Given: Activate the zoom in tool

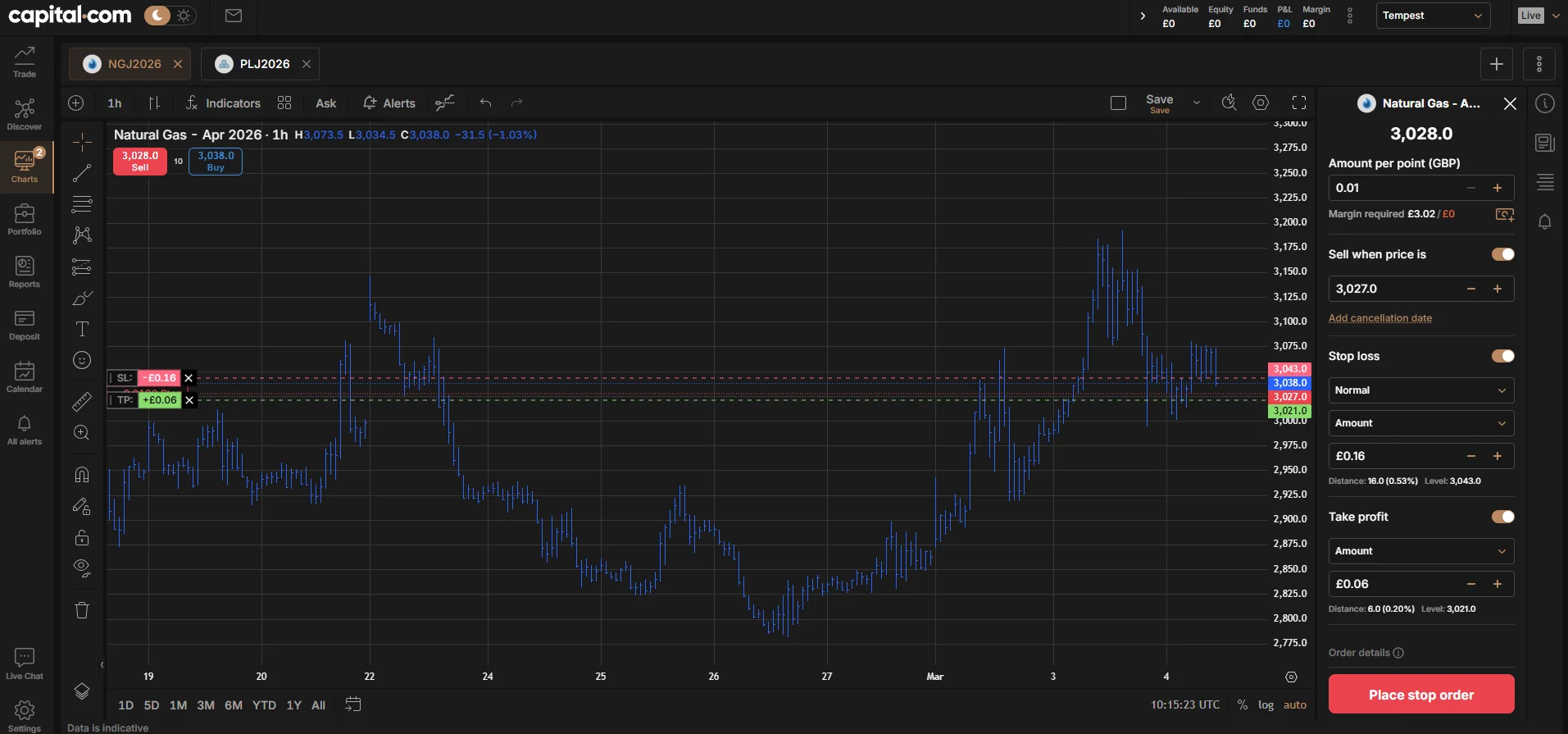Looking at the screenshot, I should click(82, 432).
